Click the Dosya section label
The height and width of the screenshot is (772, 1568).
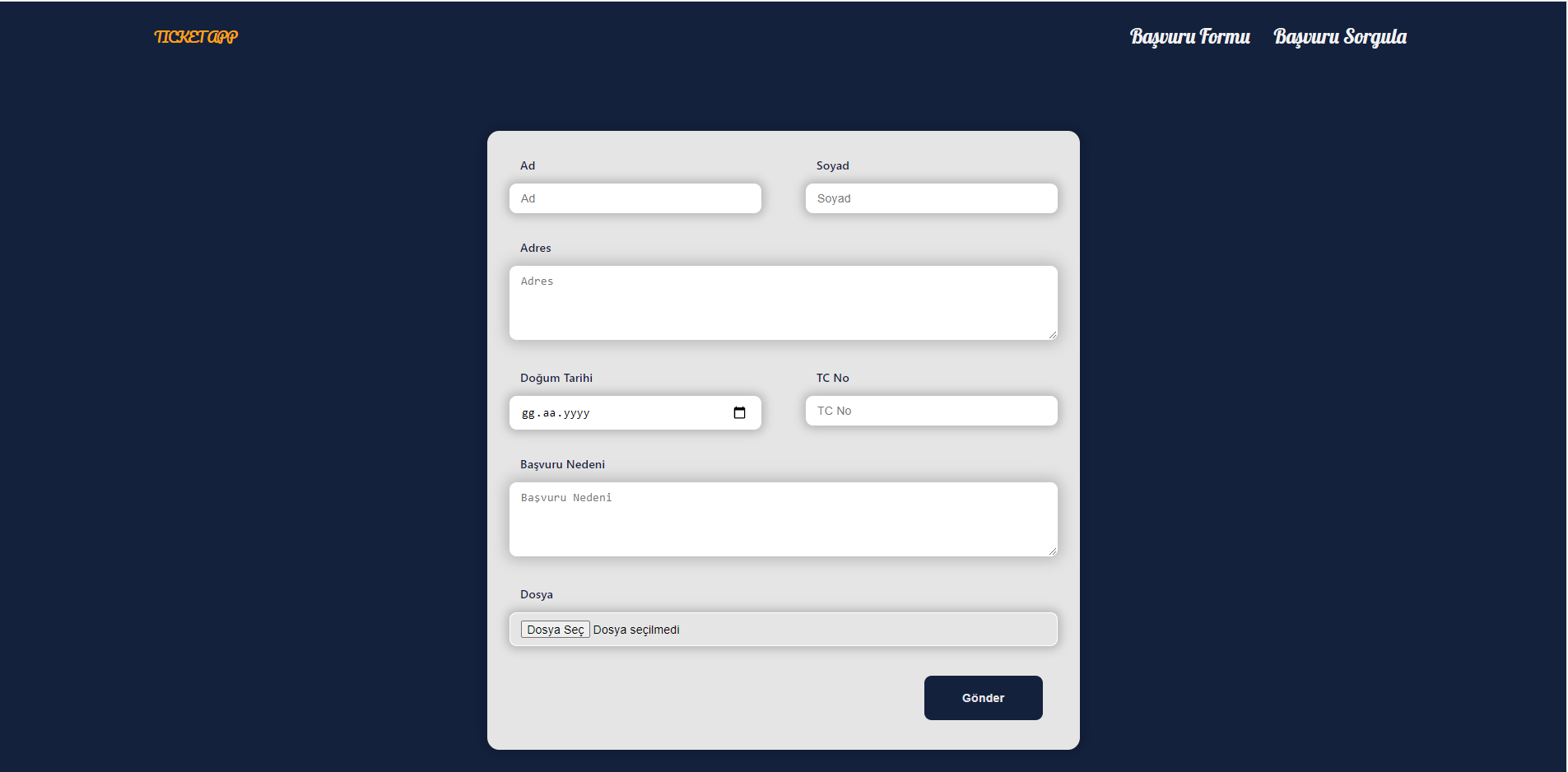(x=536, y=594)
